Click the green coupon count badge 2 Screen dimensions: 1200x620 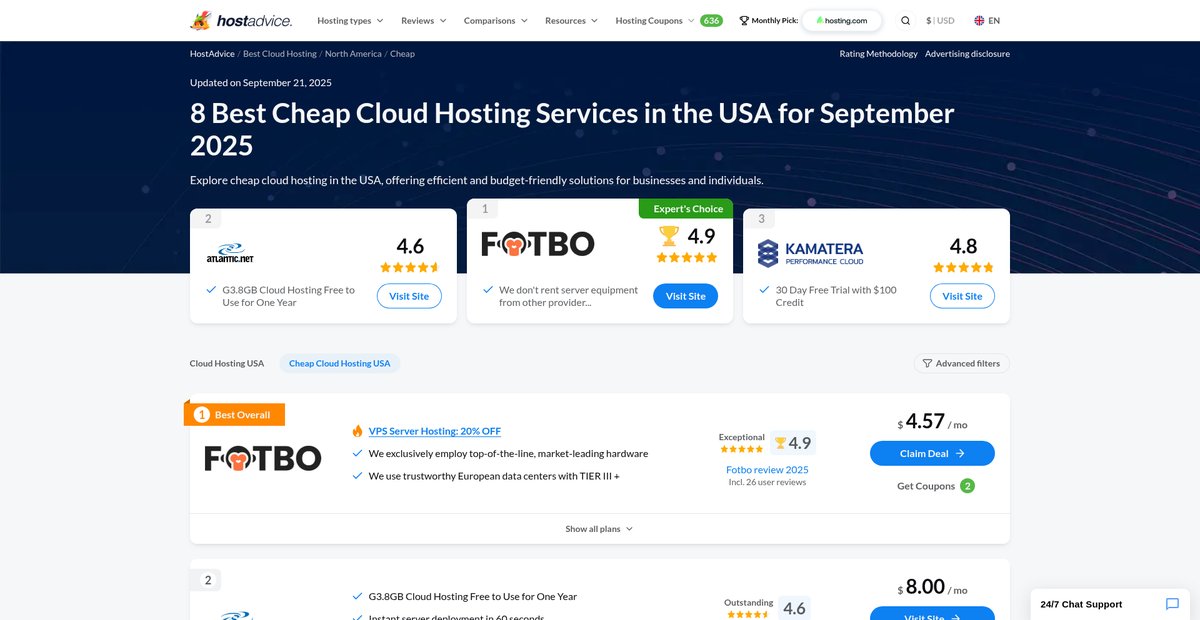click(967, 486)
